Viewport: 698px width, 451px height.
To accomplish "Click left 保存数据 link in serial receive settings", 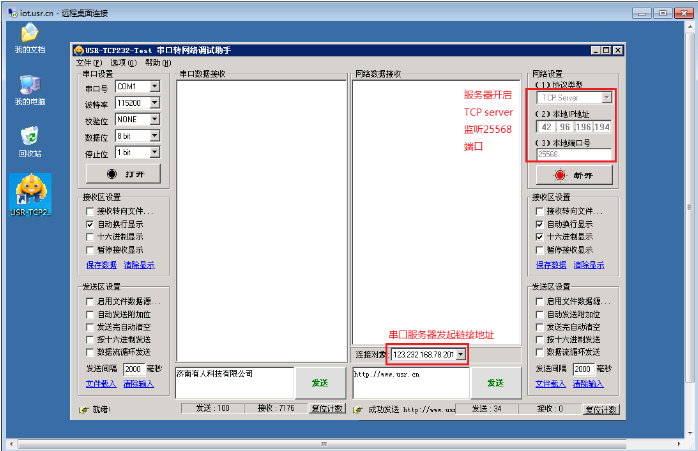I will tap(101, 265).
